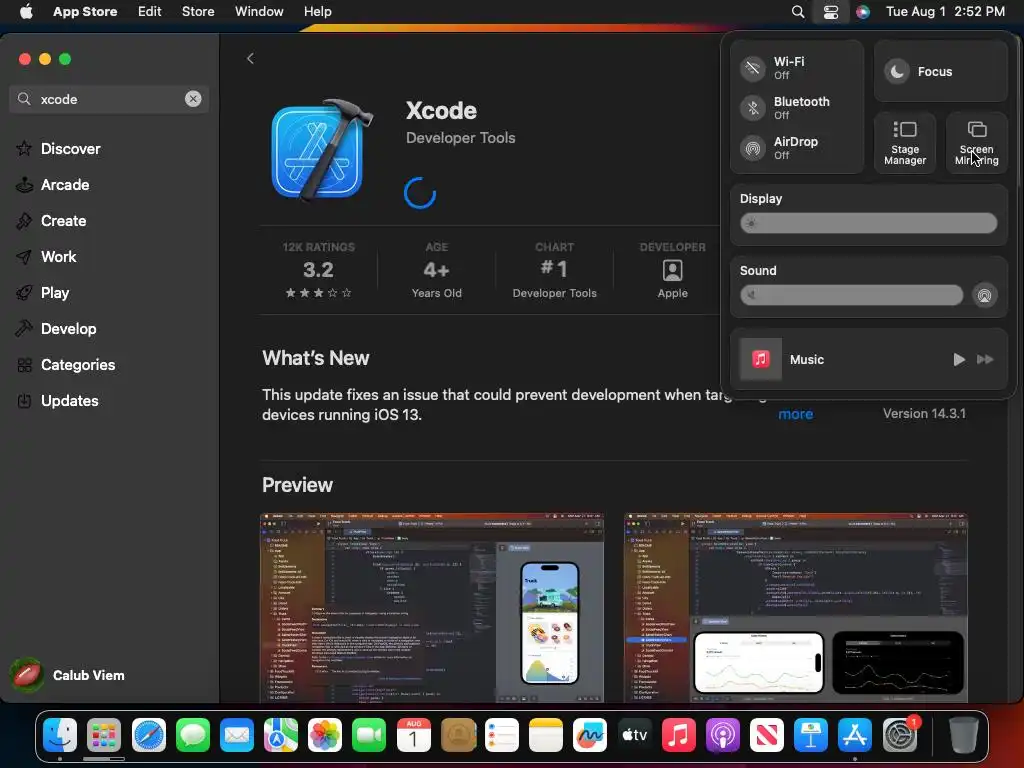Select the Play category
Screen dimensions: 1024x768
tap(43, 293)
